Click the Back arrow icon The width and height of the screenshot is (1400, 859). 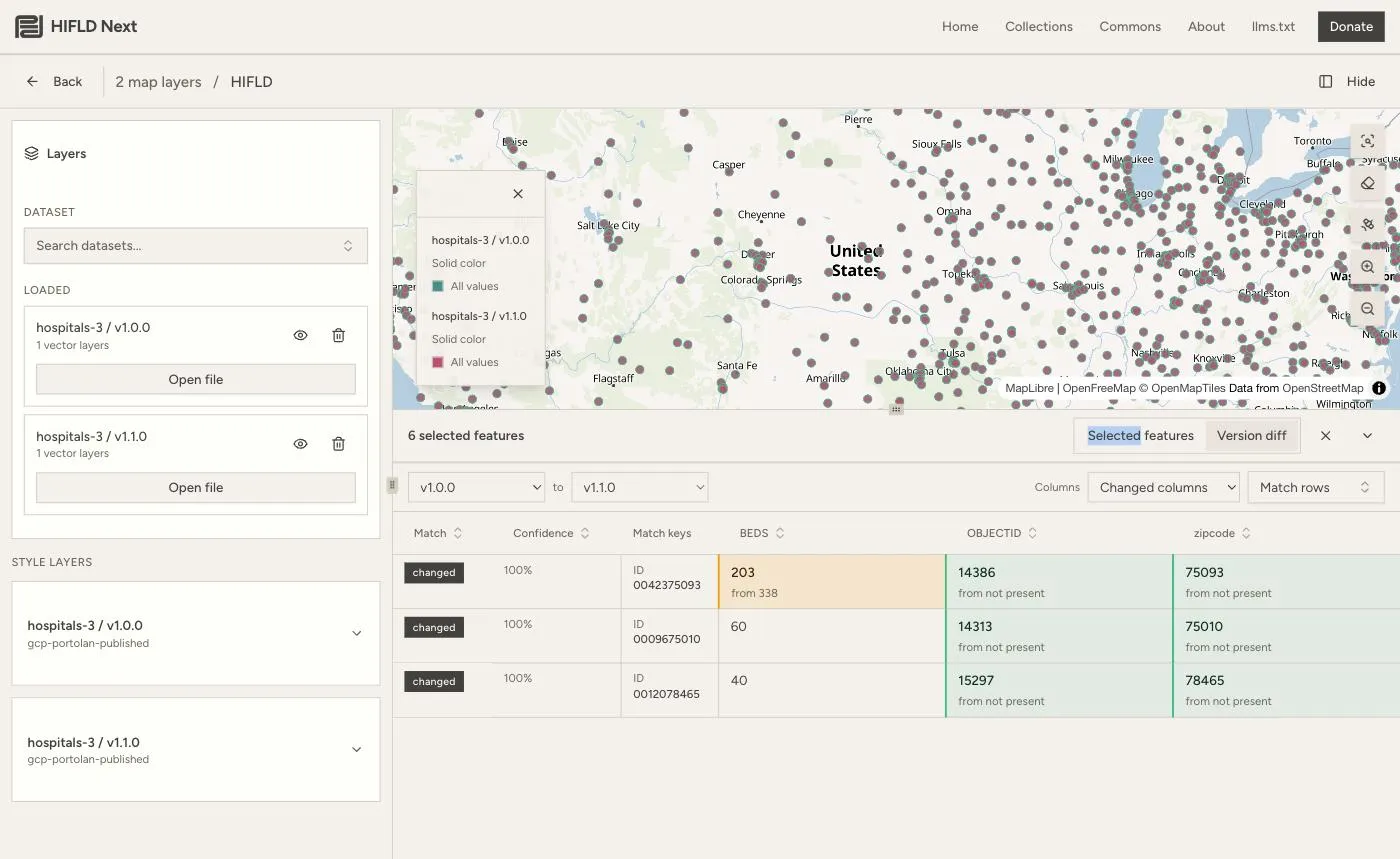point(32,82)
